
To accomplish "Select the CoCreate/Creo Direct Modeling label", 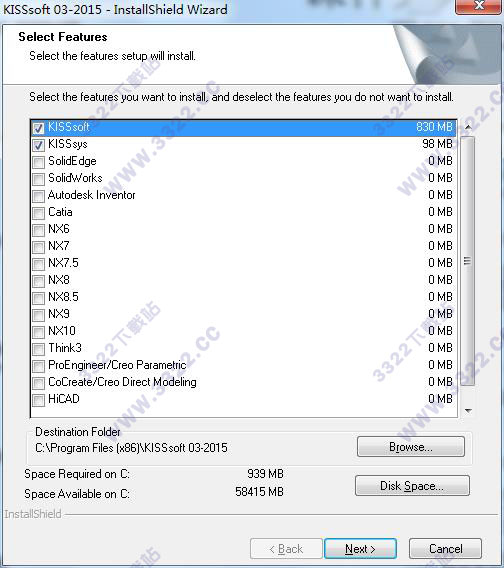I will (x=122, y=382).
